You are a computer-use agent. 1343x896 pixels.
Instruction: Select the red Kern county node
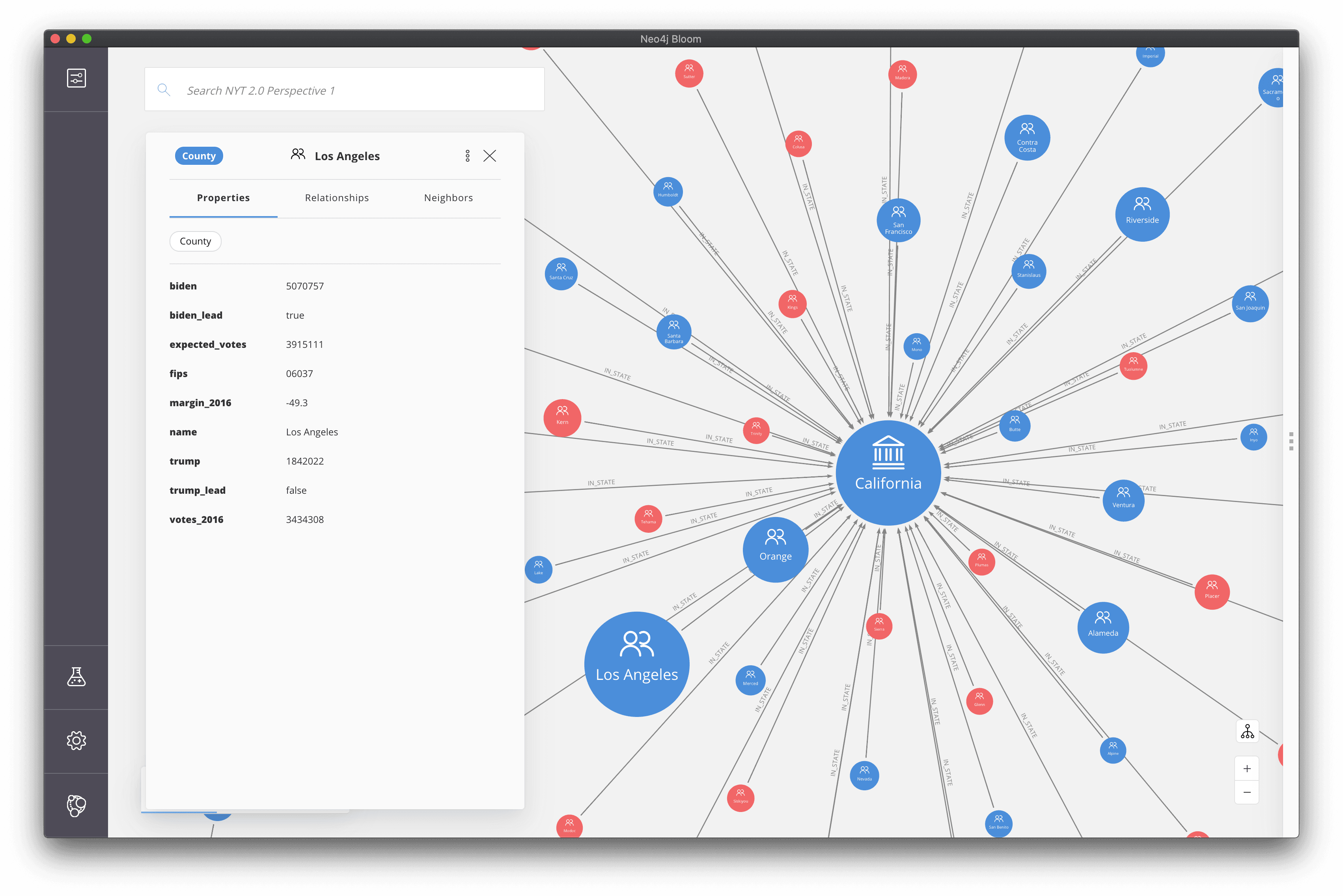click(x=562, y=418)
